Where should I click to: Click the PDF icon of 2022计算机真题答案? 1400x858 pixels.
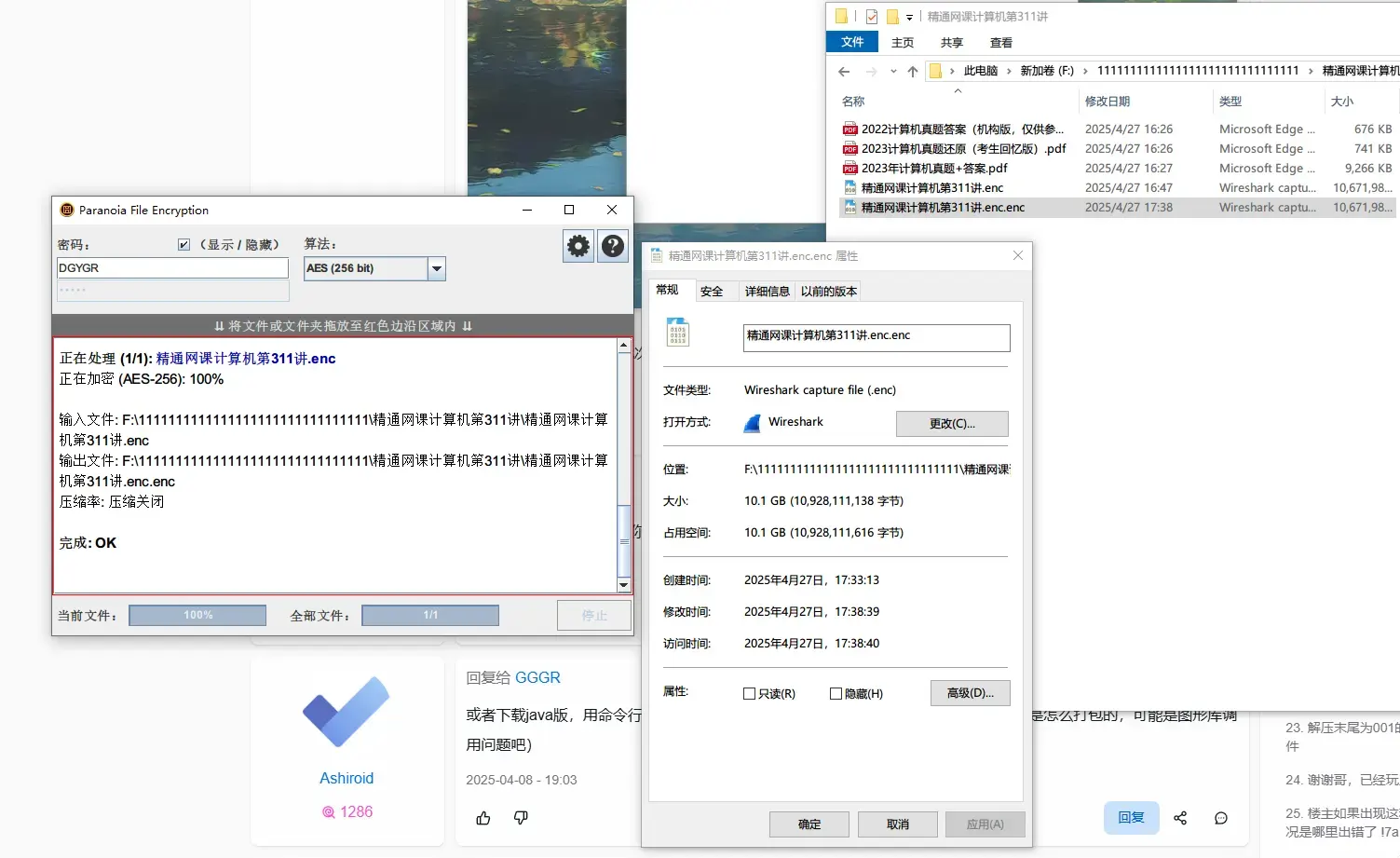point(850,129)
